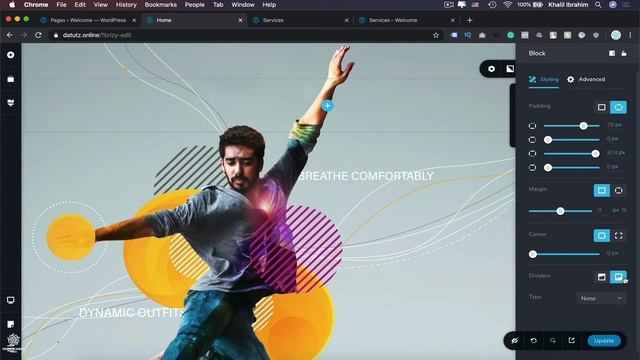This screenshot has height=360, width=640.
Task: Click the Update button
Action: 604,341
